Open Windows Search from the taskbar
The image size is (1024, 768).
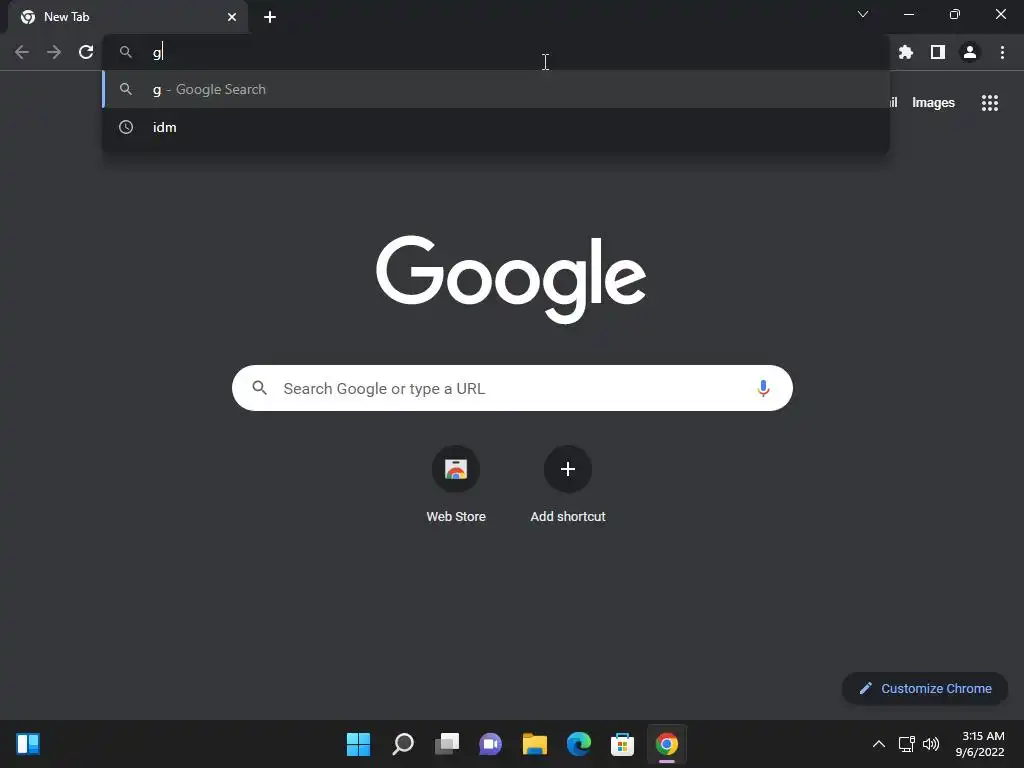(403, 744)
